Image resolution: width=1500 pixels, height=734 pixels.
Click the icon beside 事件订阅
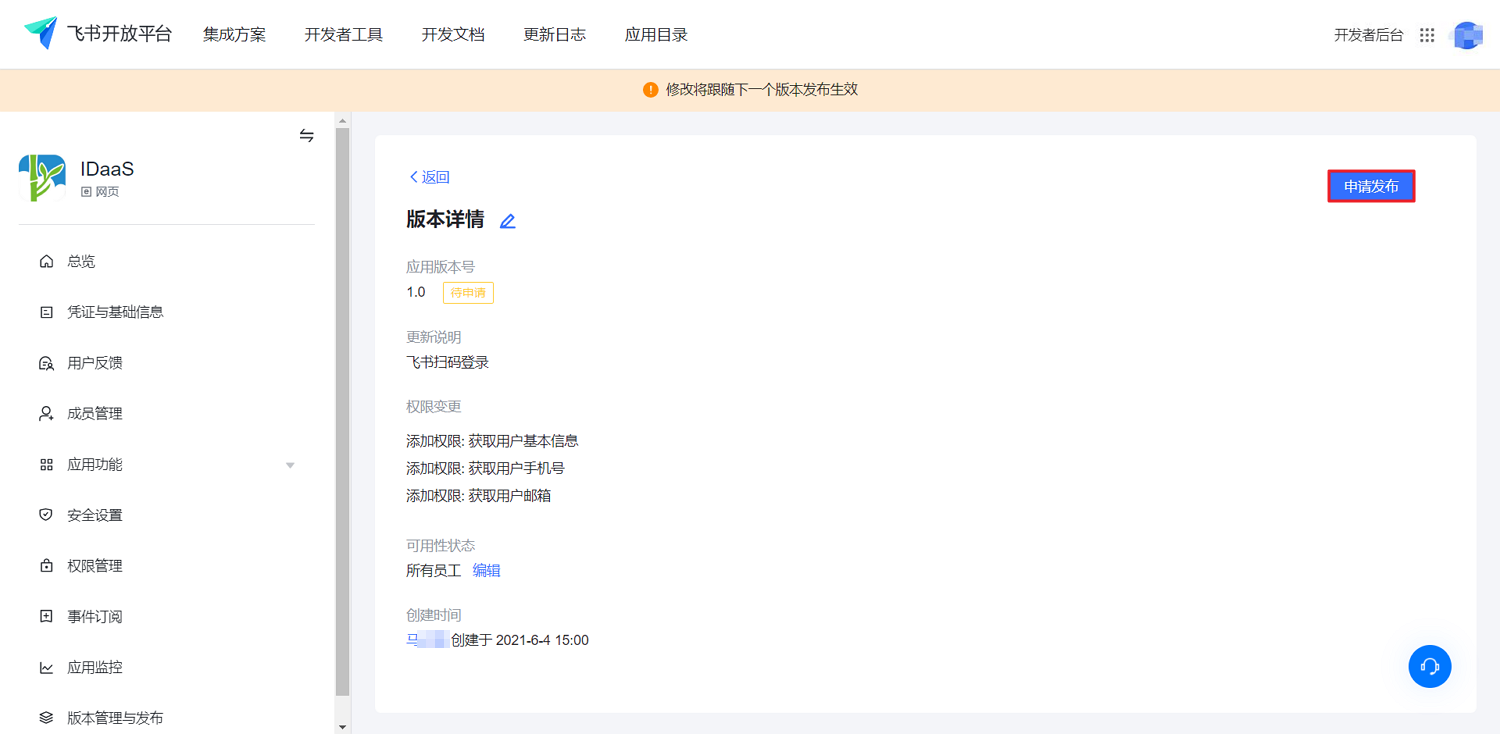(46, 616)
